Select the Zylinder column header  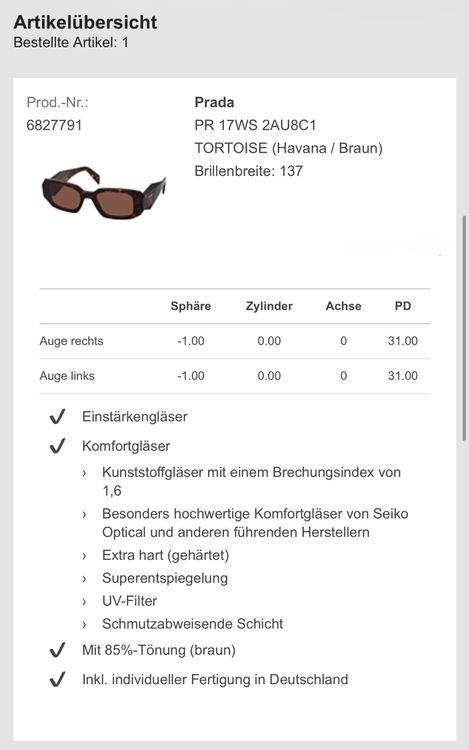(269, 306)
